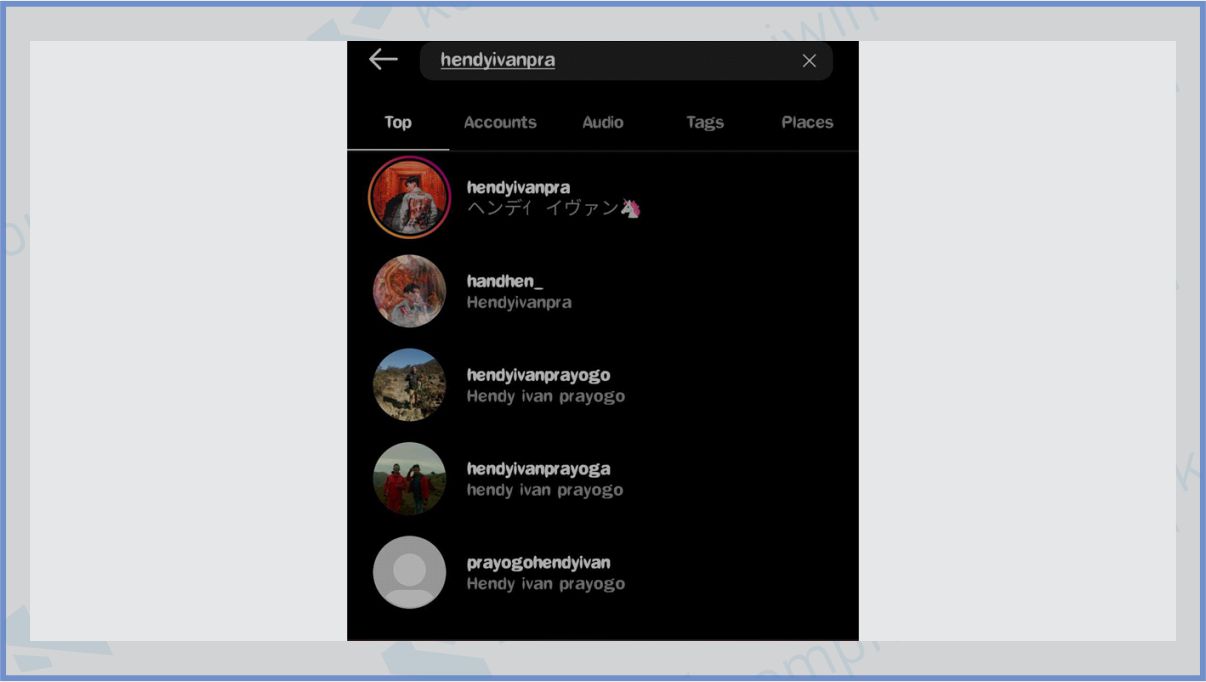1206x682 pixels.
Task: Click the hendyivanprayoga avatar with two people
Action: pyautogui.click(x=409, y=478)
